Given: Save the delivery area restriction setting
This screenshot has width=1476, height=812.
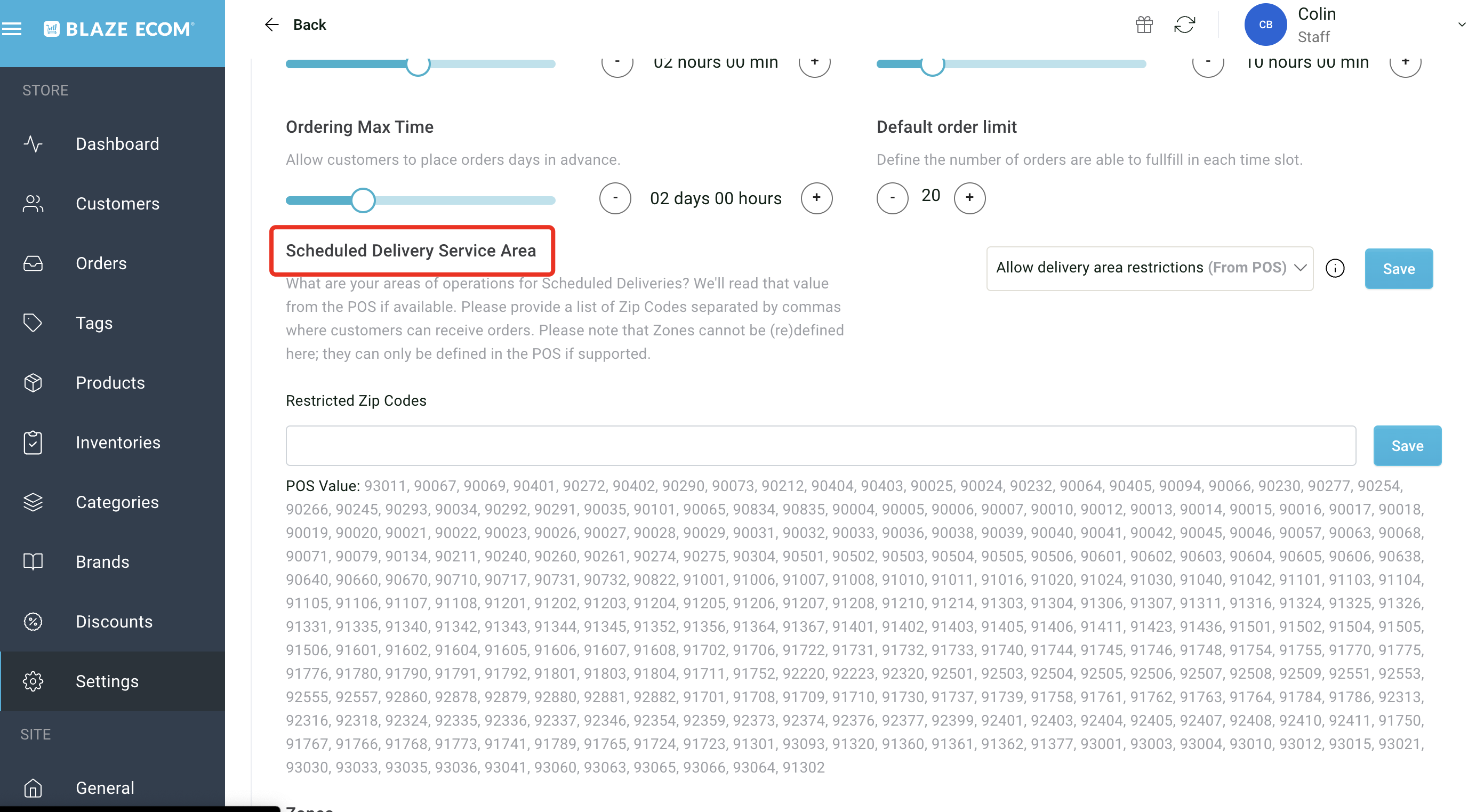Looking at the screenshot, I should point(1398,268).
